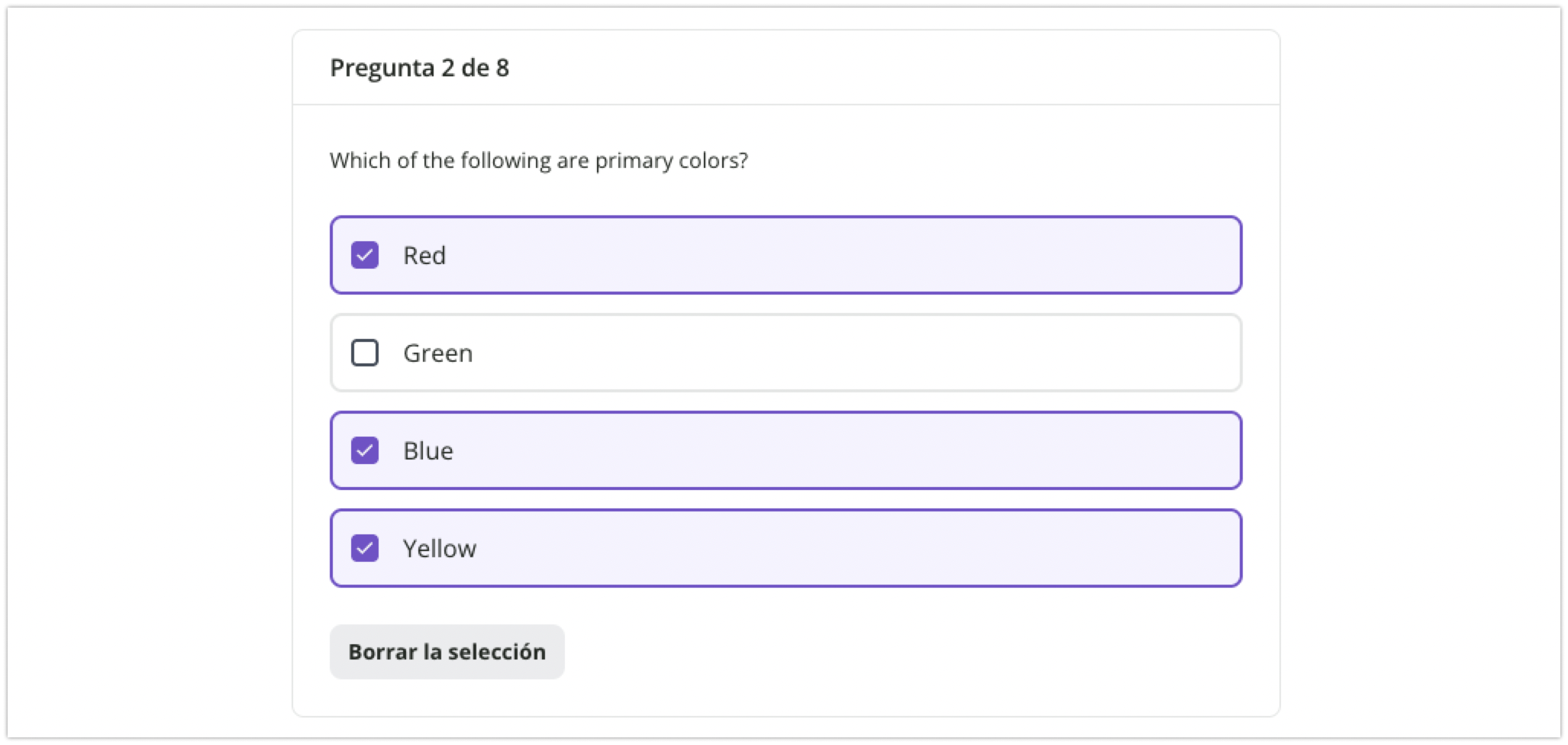Click the "Yellow" option label text
This screenshot has width=1568, height=745.
pos(440,548)
